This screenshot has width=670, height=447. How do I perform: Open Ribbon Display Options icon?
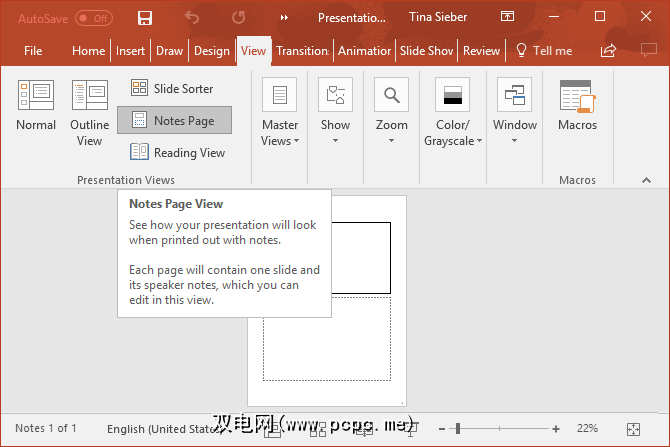pyautogui.click(x=507, y=17)
